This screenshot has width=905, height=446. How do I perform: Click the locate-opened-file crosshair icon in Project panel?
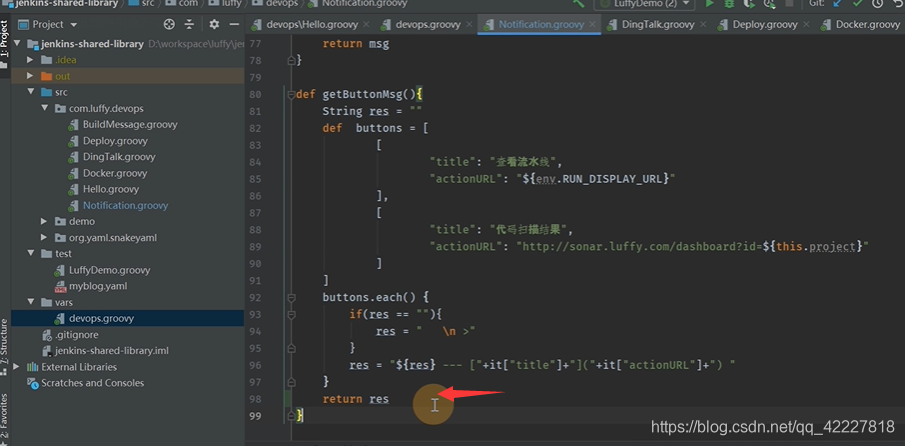[169, 24]
